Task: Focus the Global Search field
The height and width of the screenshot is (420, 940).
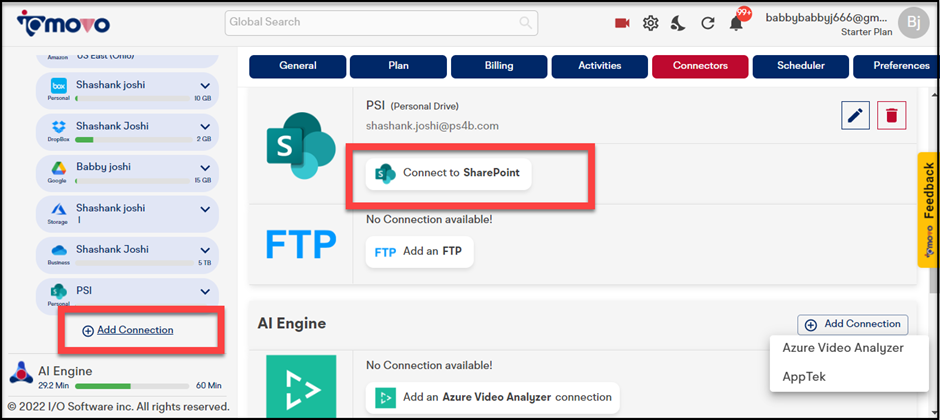Action: point(381,23)
